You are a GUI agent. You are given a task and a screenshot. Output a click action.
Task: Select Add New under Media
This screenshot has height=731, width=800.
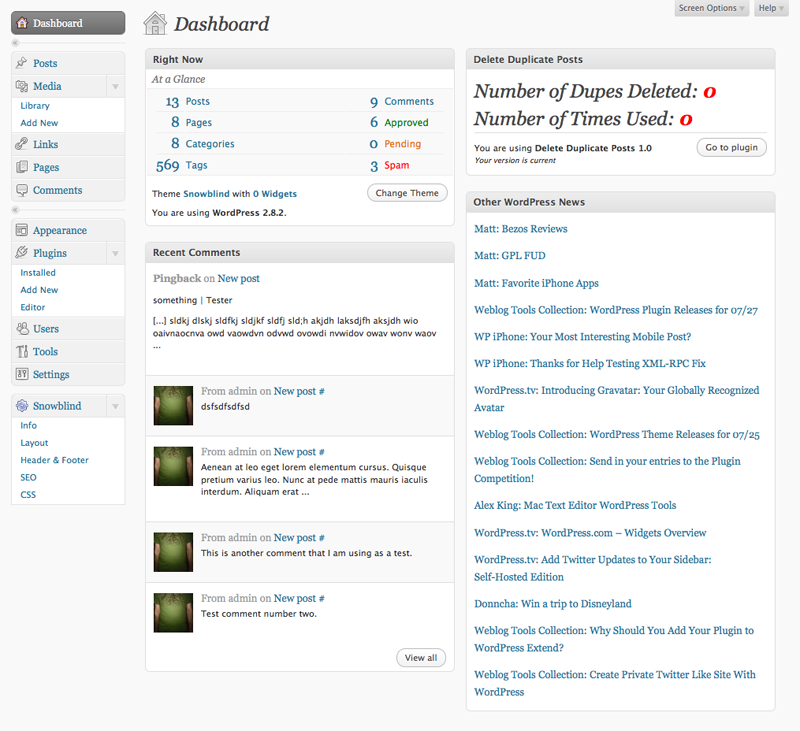click(x=39, y=123)
